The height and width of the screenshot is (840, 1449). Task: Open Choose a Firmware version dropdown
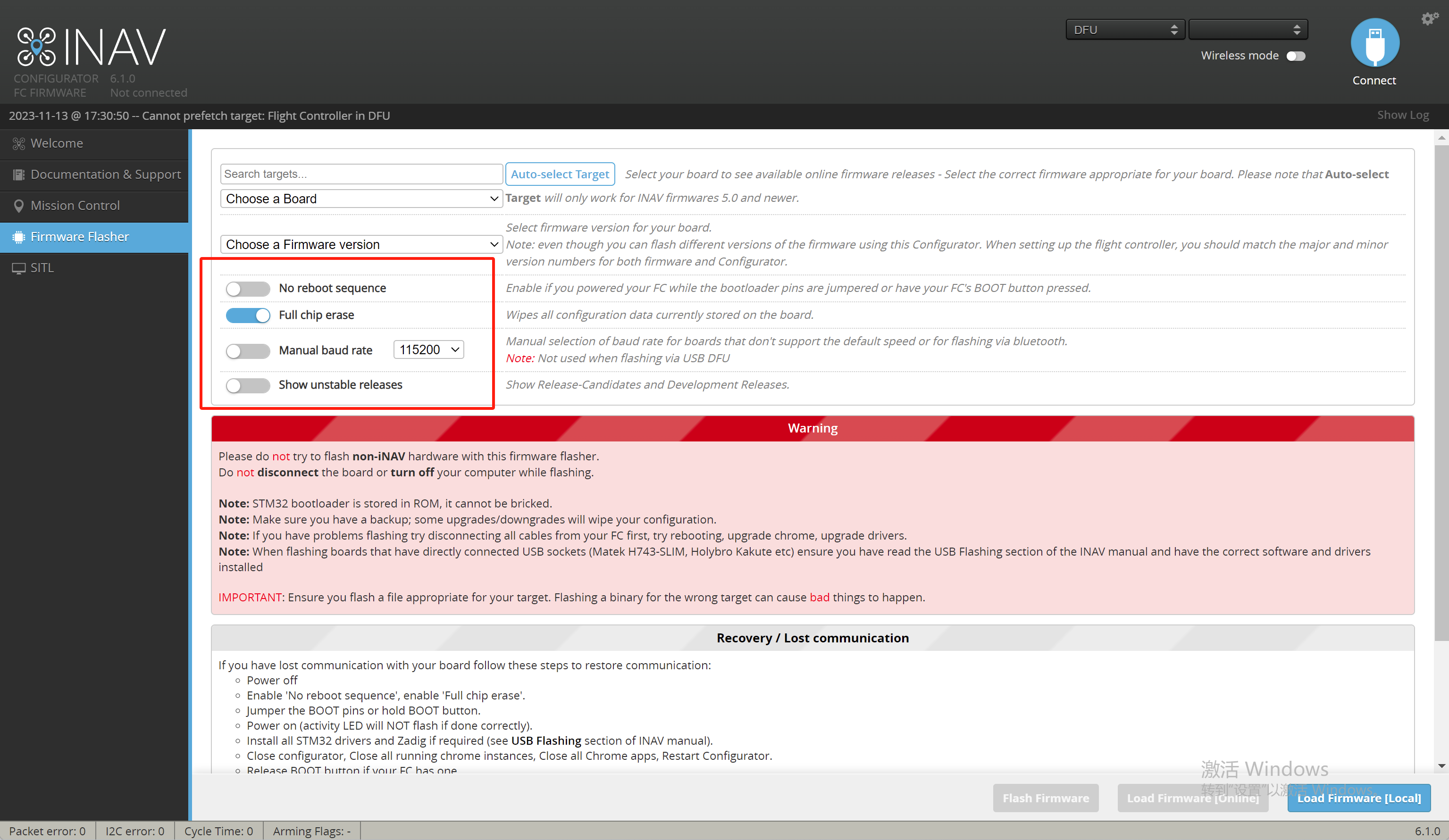coord(362,245)
